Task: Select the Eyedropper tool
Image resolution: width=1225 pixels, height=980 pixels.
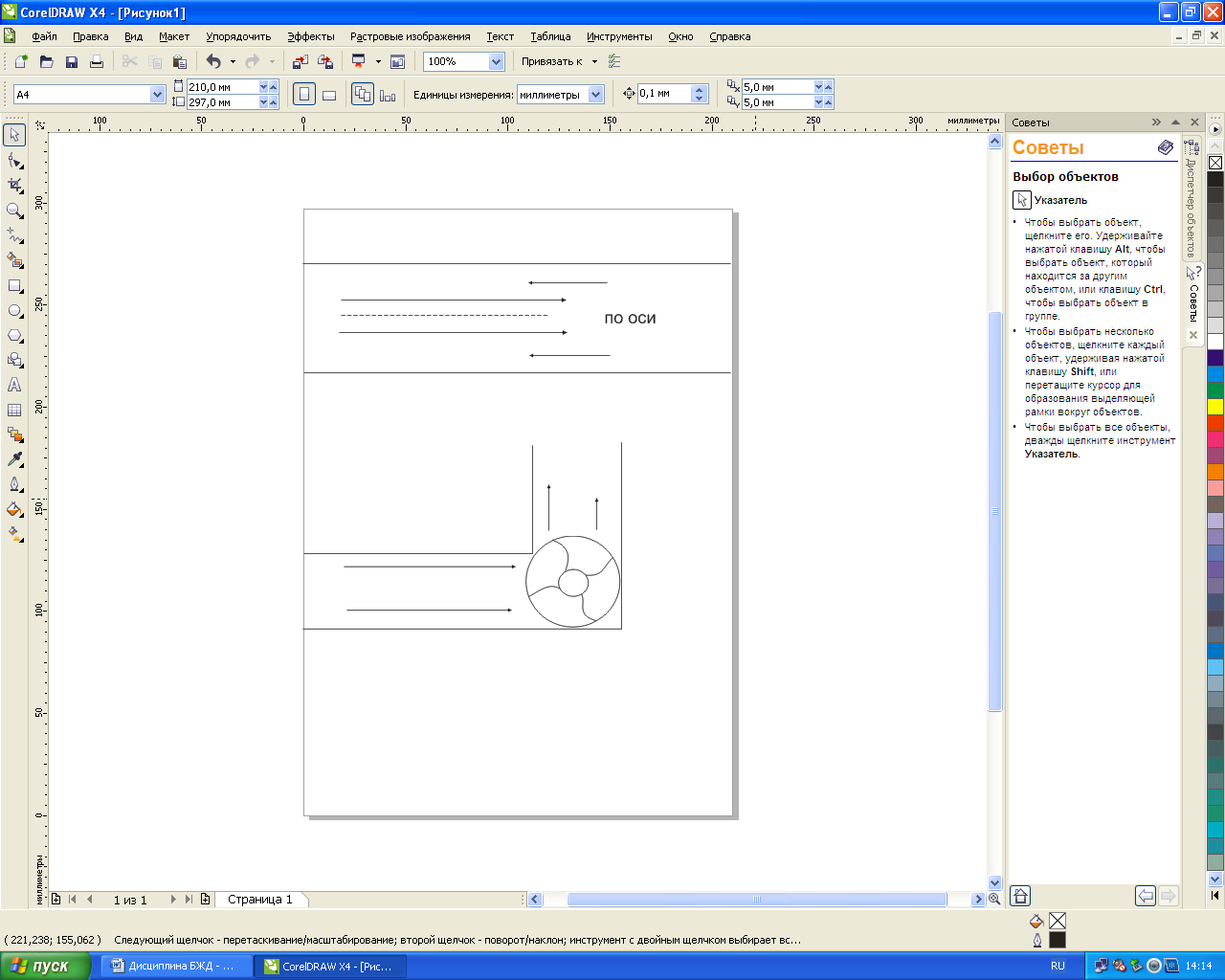Action: tap(14, 460)
